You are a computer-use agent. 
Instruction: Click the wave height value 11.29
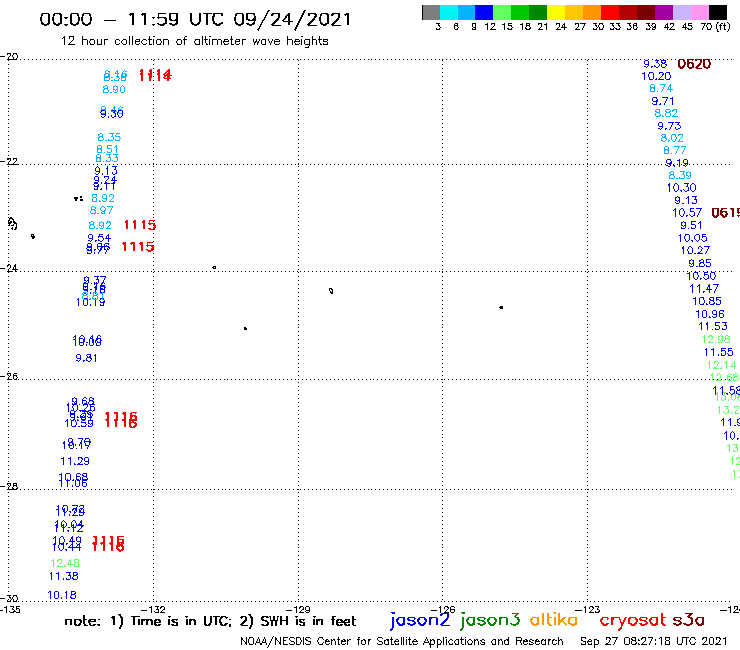click(x=75, y=461)
